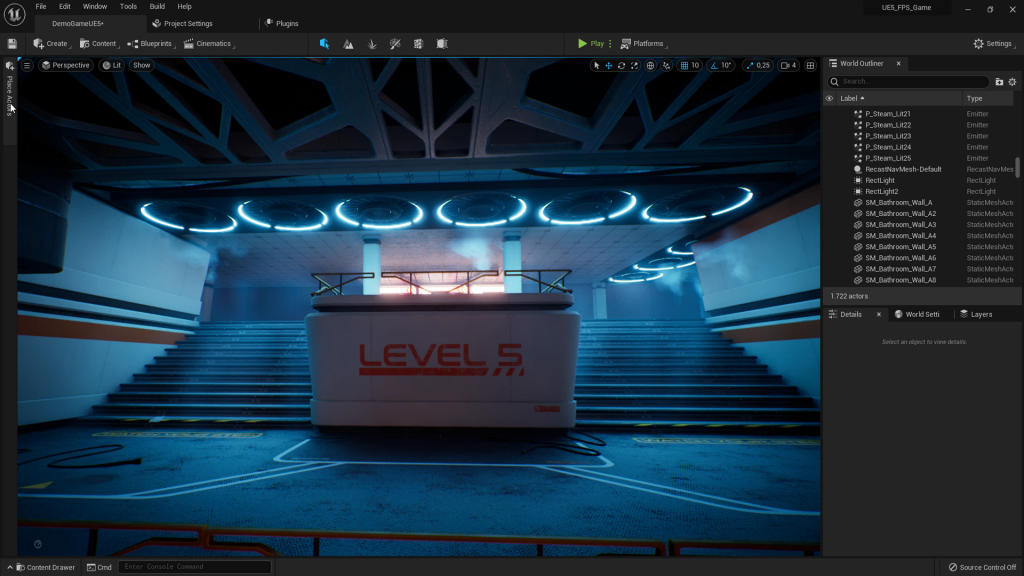Screen dimensions: 1024x576
Task: Cycle world/local coordinate system globe icon
Action: pyautogui.click(x=650, y=65)
